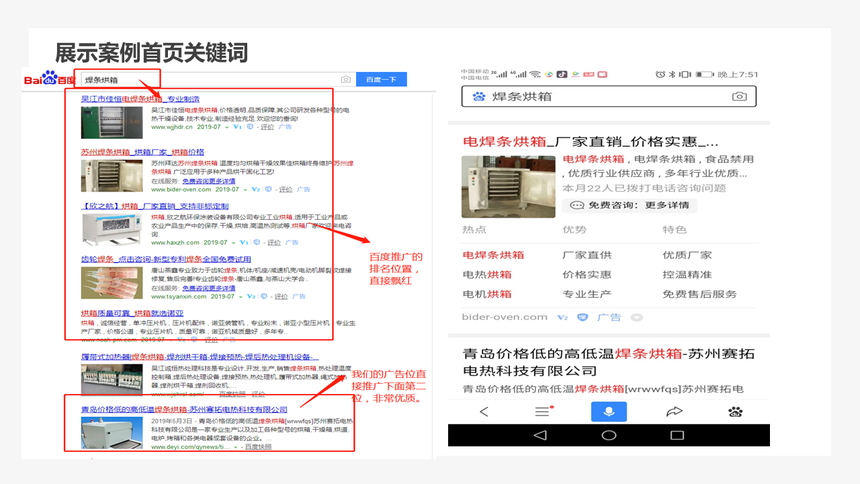Expand dropdown arrow next to www.wjhdr.cn 2019-07
The image size is (860, 484).
[227, 127]
